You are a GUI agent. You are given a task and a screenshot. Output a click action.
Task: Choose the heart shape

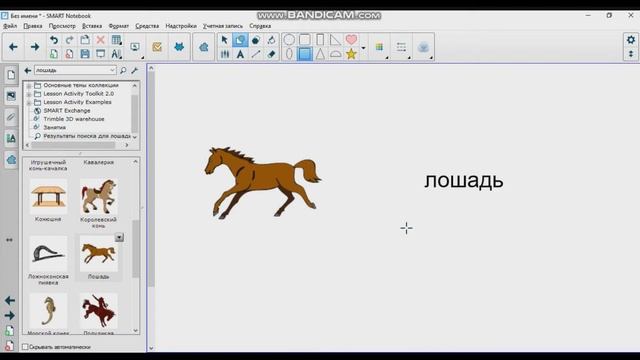click(x=351, y=40)
